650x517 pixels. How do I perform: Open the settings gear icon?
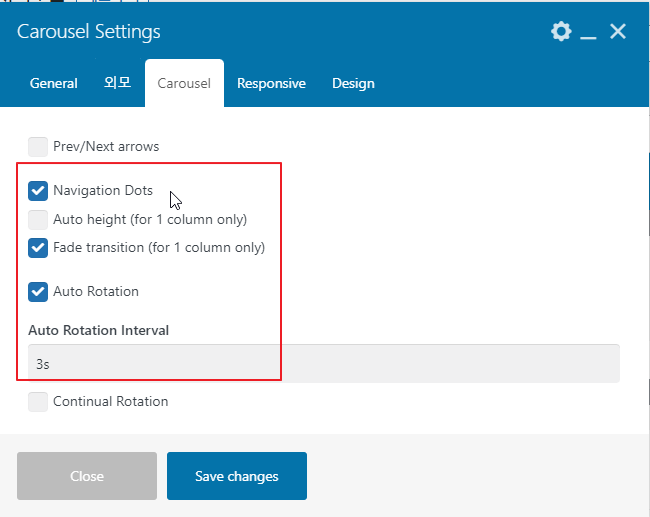(561, 32)
